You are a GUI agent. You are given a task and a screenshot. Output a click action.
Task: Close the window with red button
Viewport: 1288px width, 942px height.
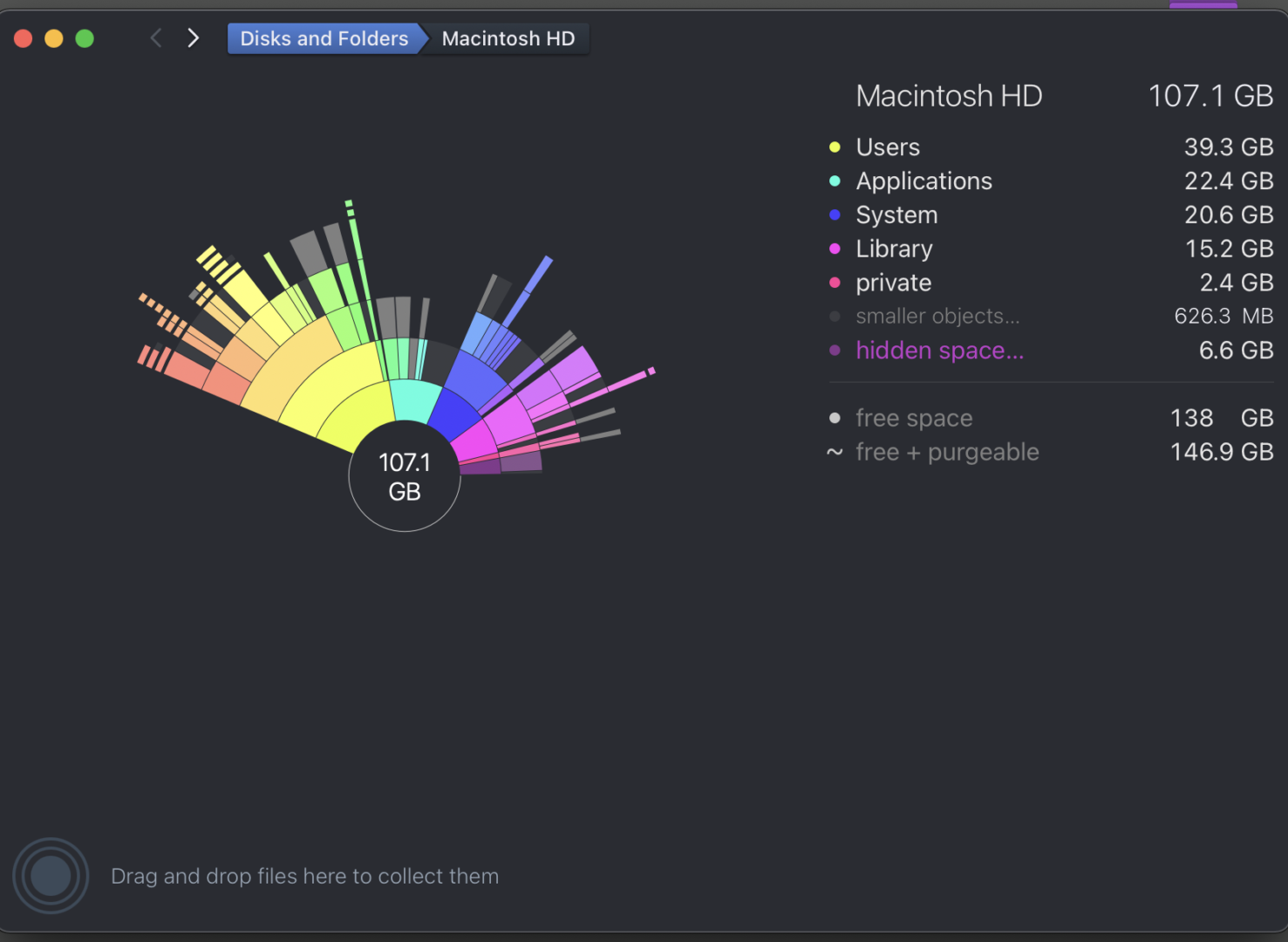click(x=24, y=38)
